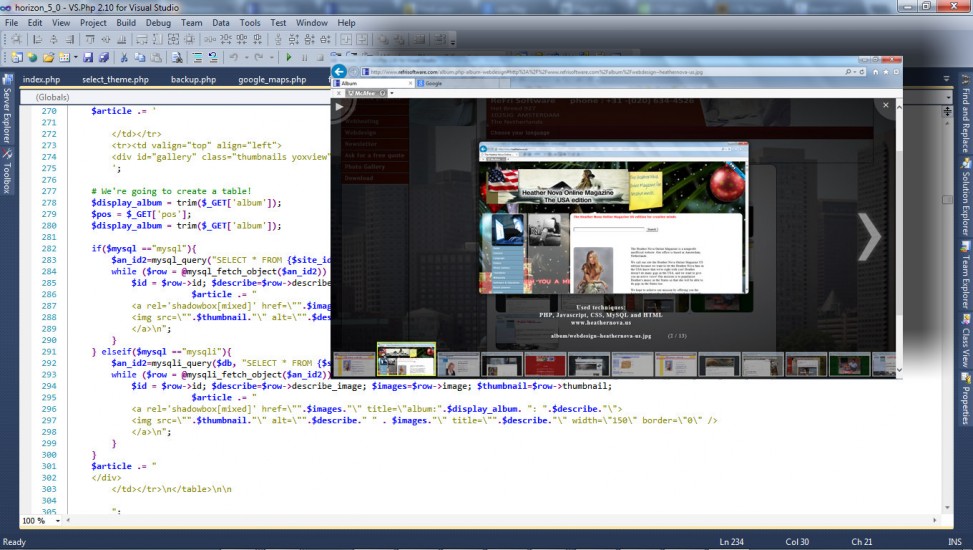Open the McAfee toolbar dropdown arrow
The height and width of the screenshot is (550, 973).
391,93
